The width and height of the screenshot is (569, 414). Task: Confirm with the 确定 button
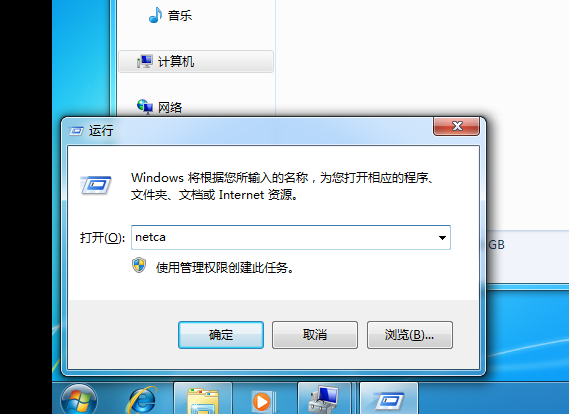221,335
